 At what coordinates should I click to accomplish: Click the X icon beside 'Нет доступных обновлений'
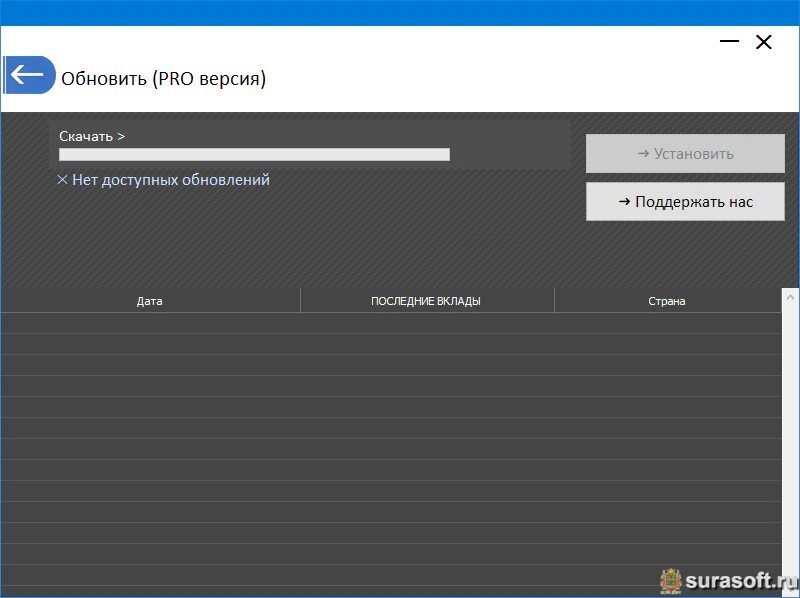(62, 181)
